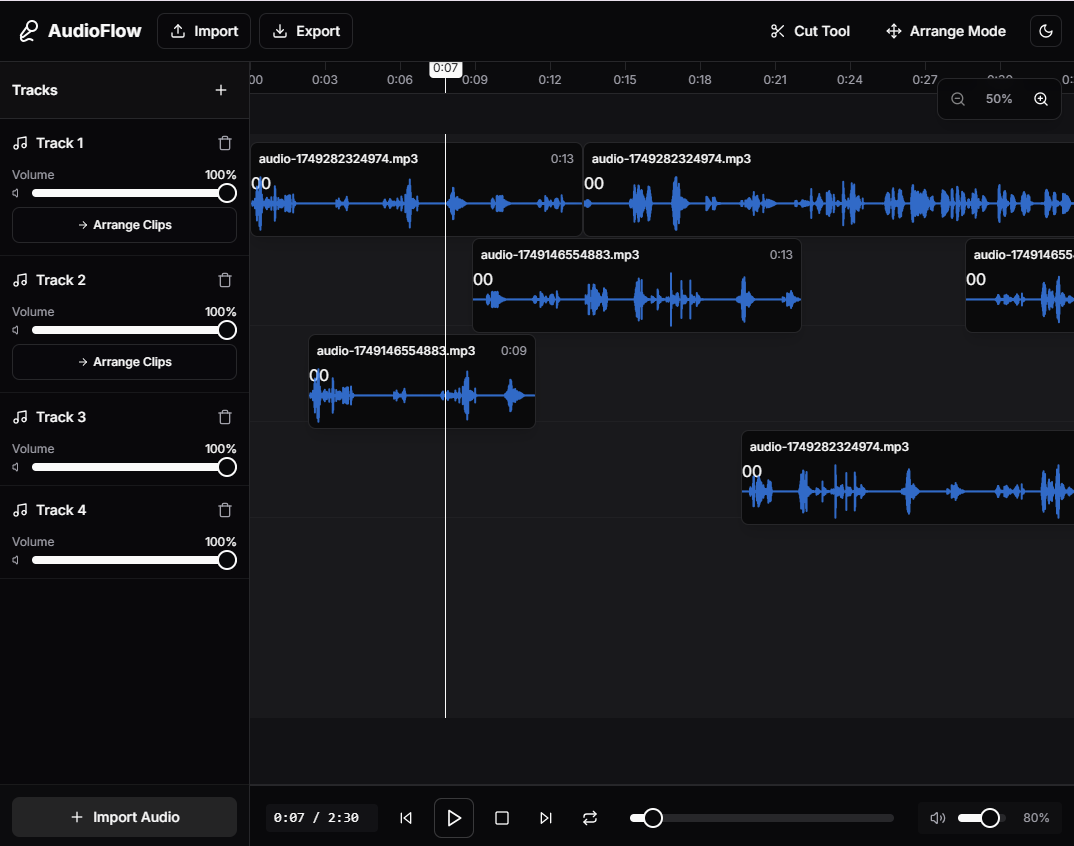The image size is (1074, 846).
Task: Click the 0:07 playhead marker
Action: (445, 68)
